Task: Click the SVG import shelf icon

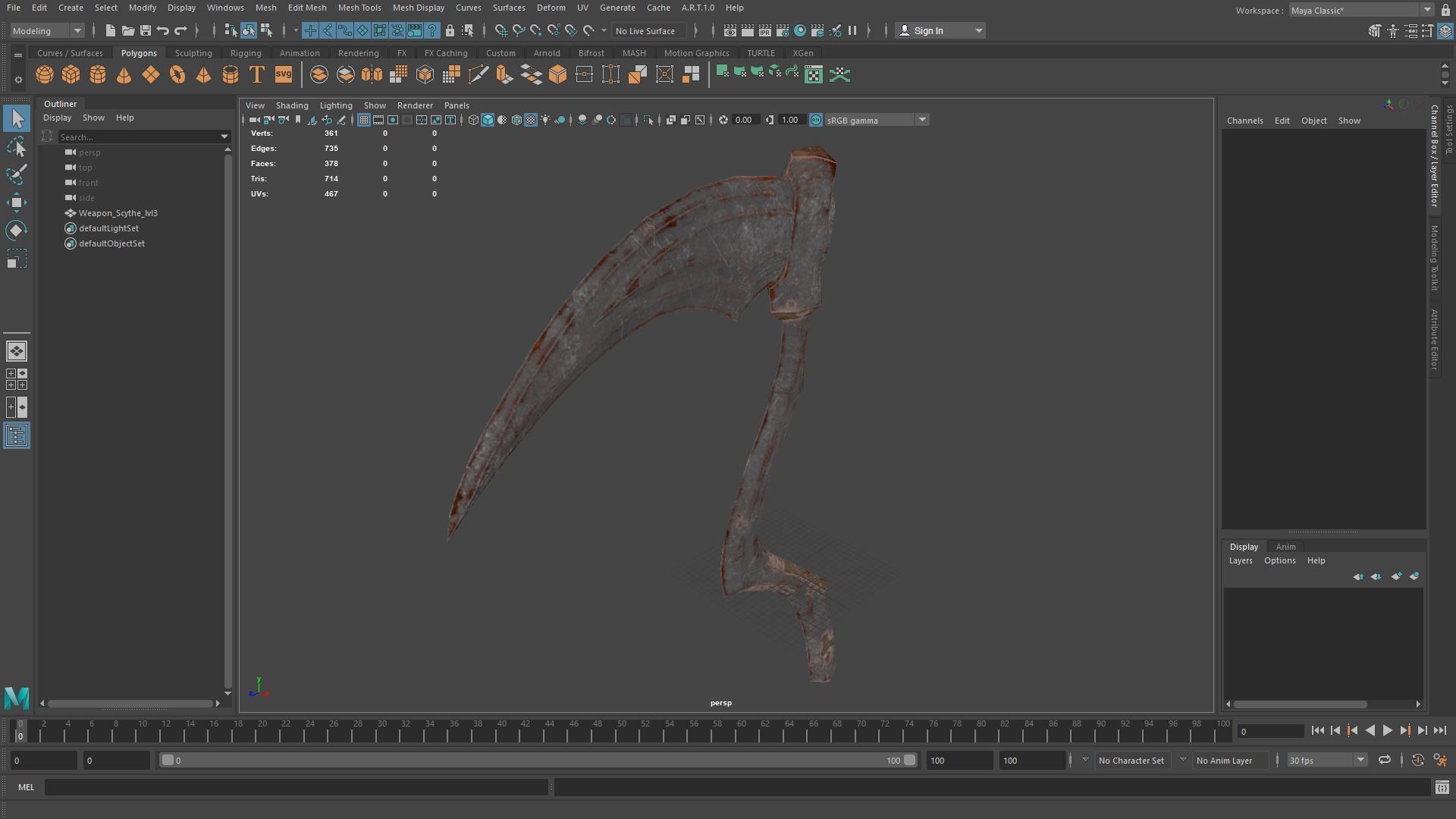Action: point(283,74)
